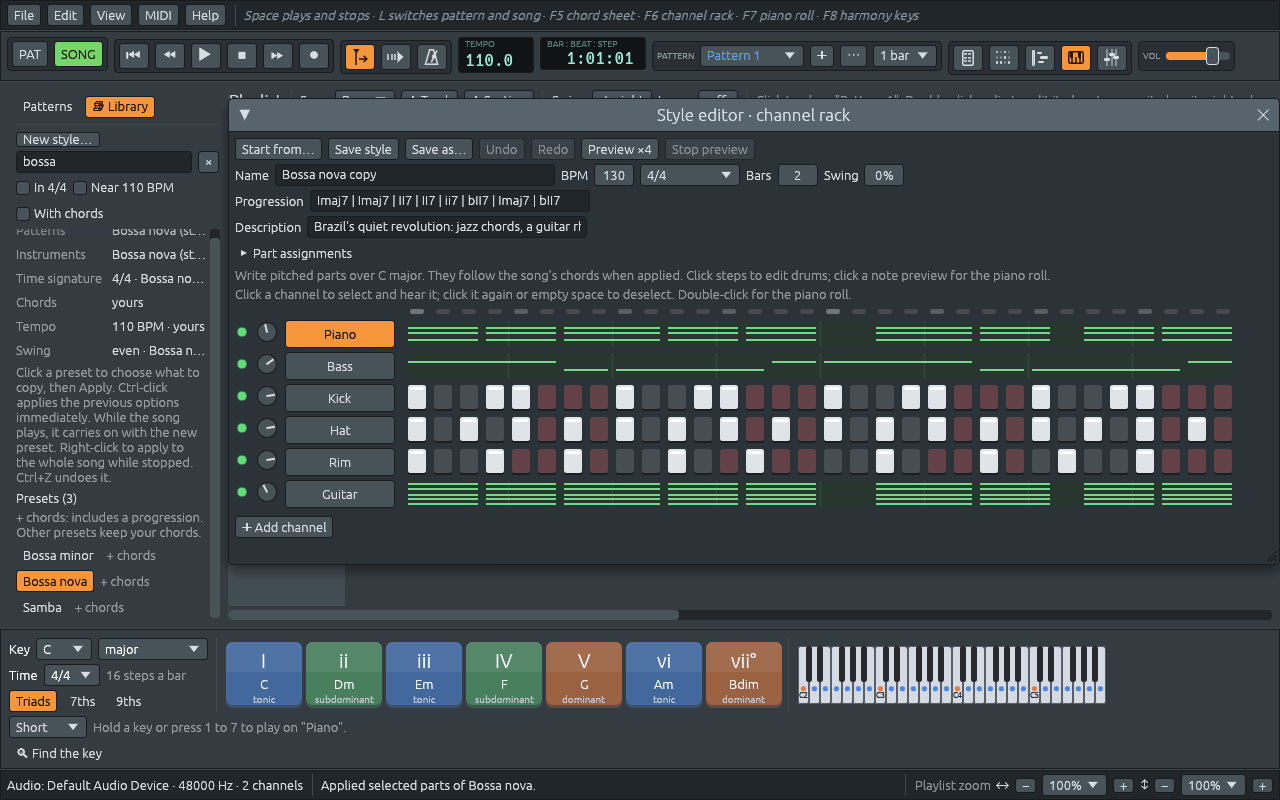Click the style Name field
This screenshot has width=1280, height=800.
[414, 176]
